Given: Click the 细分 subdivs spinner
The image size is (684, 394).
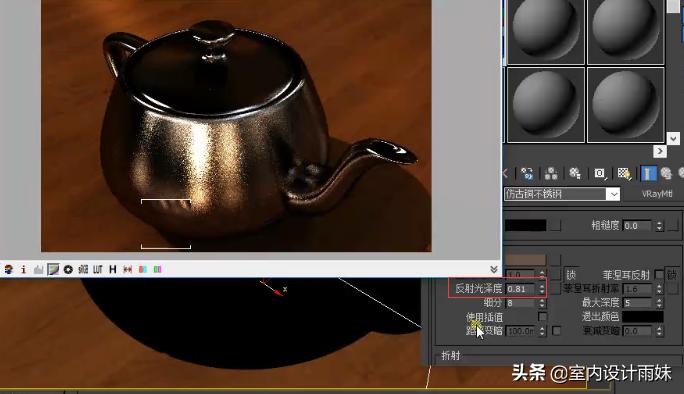Looking at the screenshot, I should tap(542, 303).
